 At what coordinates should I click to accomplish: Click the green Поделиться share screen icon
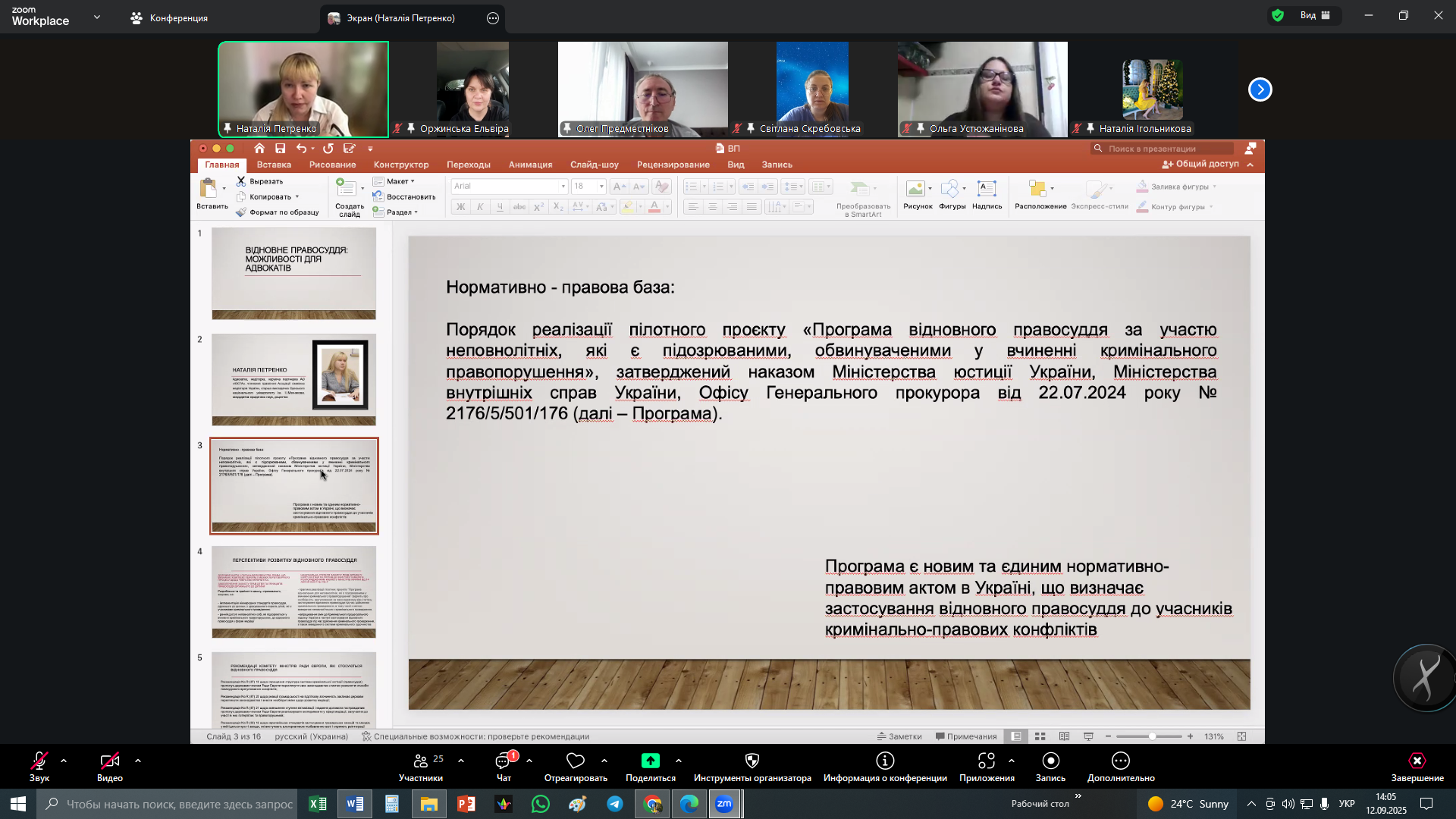(x=650, y=761)
